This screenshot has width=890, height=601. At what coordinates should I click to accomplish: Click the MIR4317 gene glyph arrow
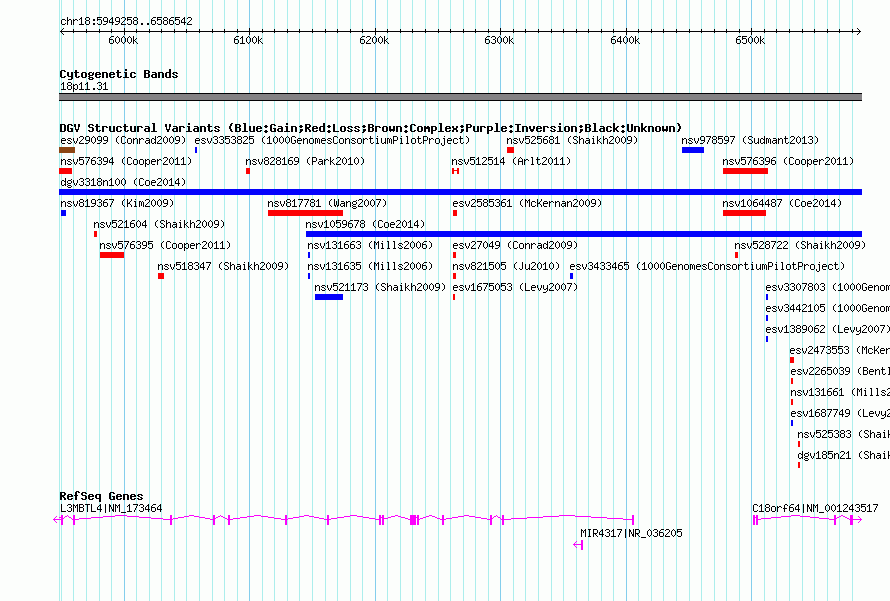tap(578, 545)
